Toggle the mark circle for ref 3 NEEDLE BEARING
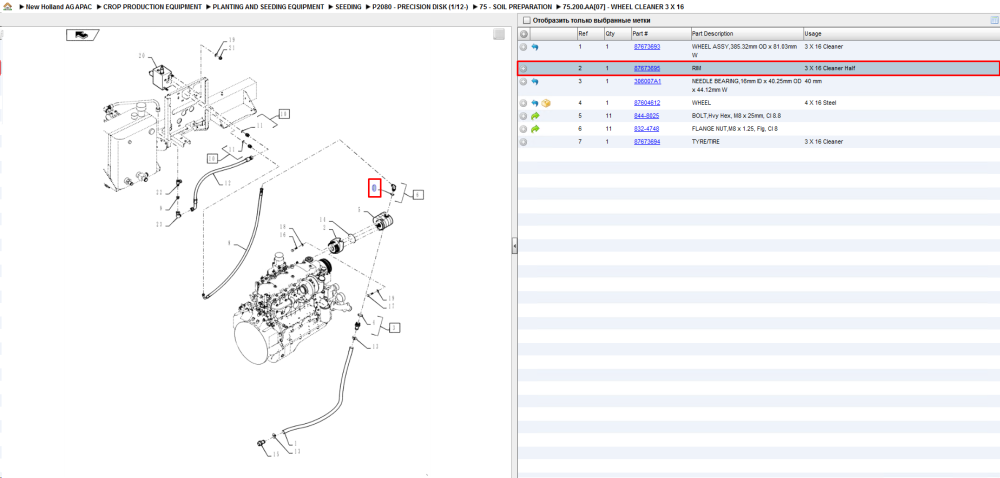The height and width of the screenshot is (478, 1000). coord(524,82)
